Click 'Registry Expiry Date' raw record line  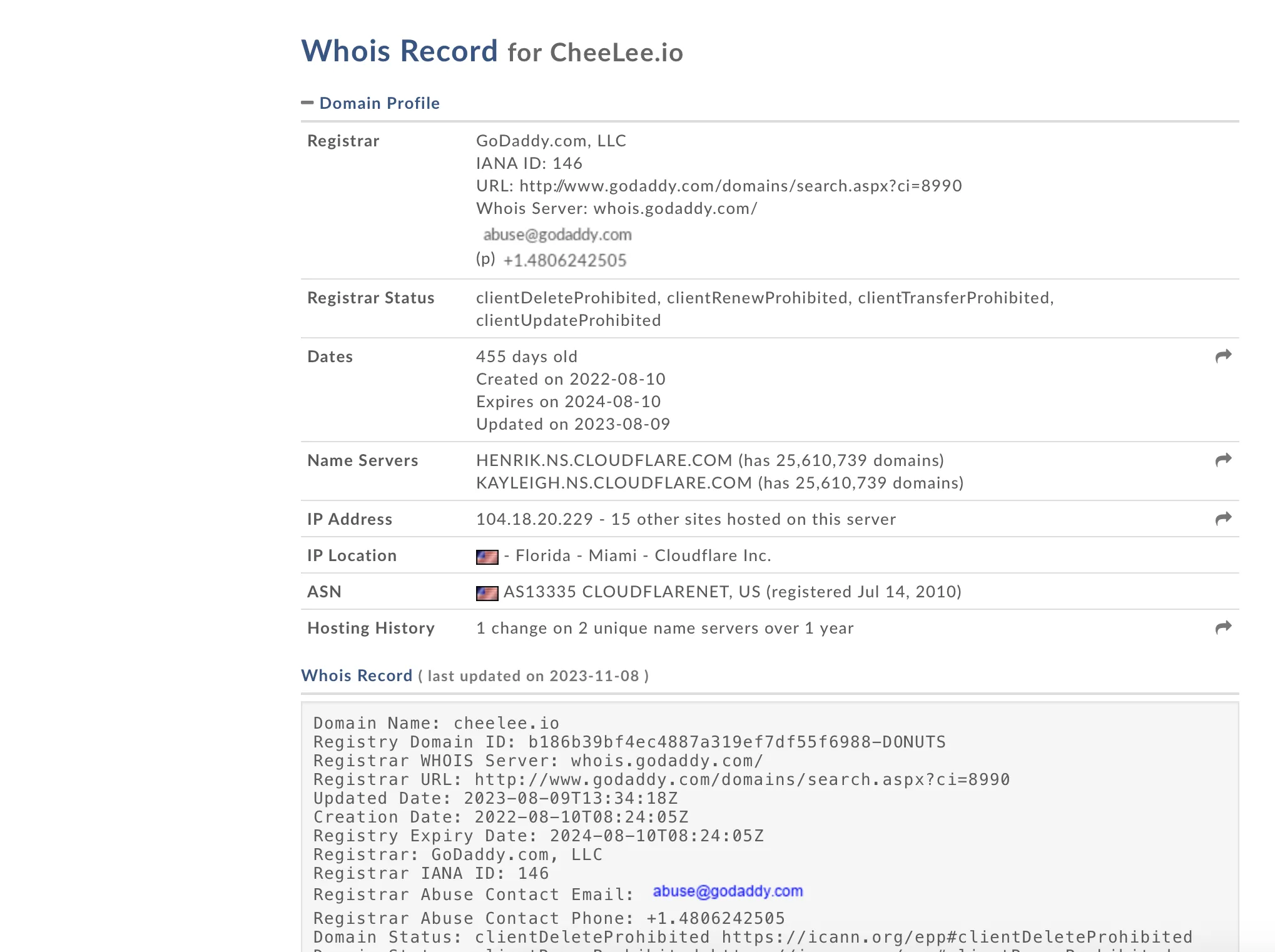coord(539,836)
